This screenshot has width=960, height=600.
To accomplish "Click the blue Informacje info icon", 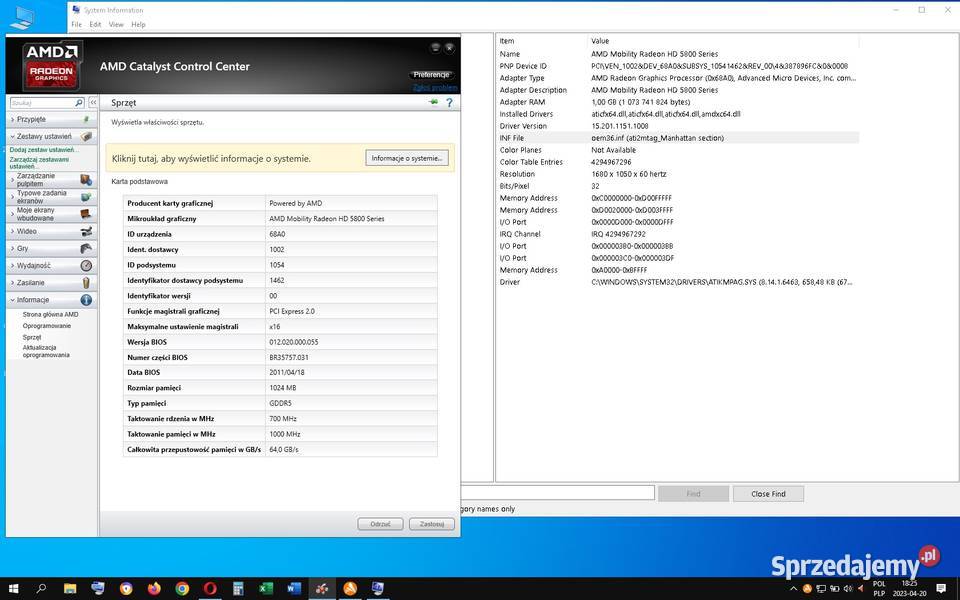I will 86,300.
